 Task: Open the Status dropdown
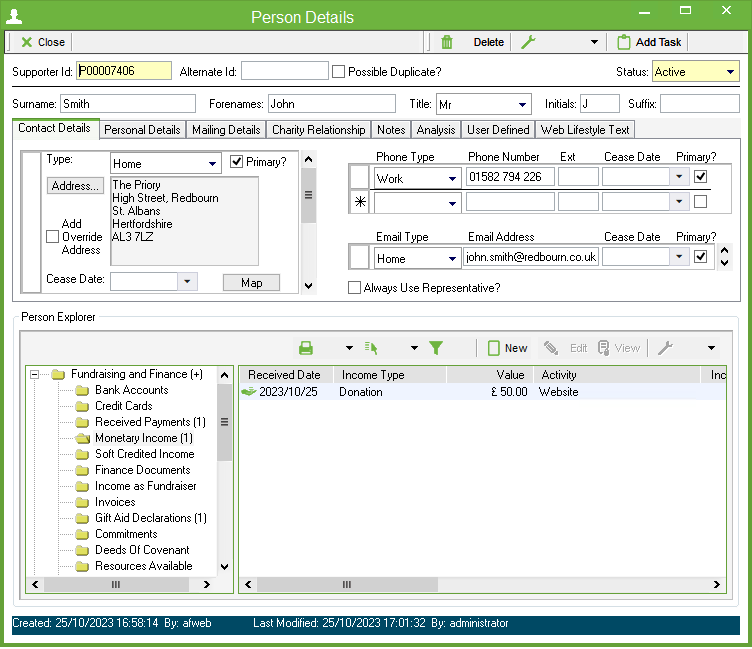[x=729, y=72]
